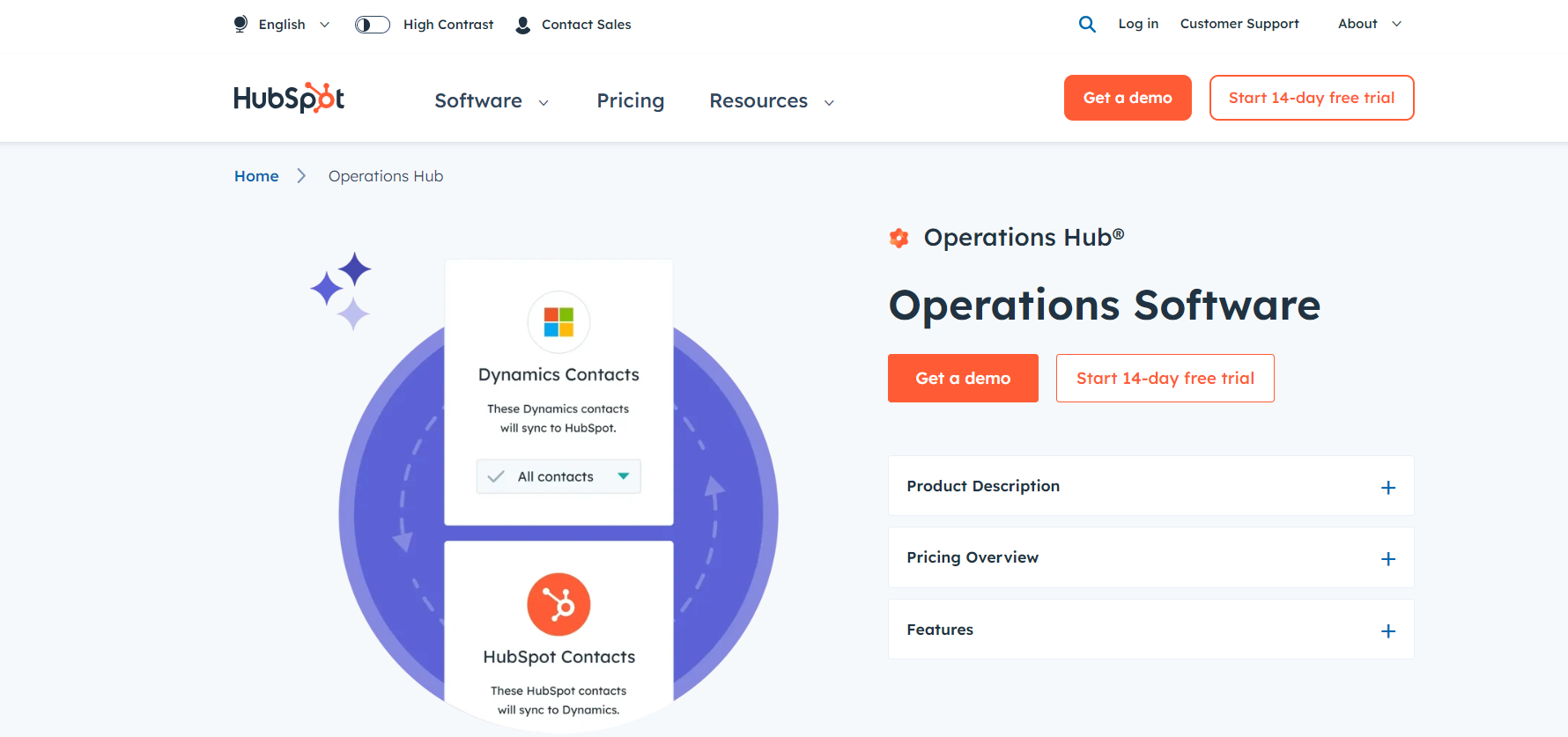Click "These Dynamics contacts will sync" text
Screen dimensions: 1568x737
[558, 418]
